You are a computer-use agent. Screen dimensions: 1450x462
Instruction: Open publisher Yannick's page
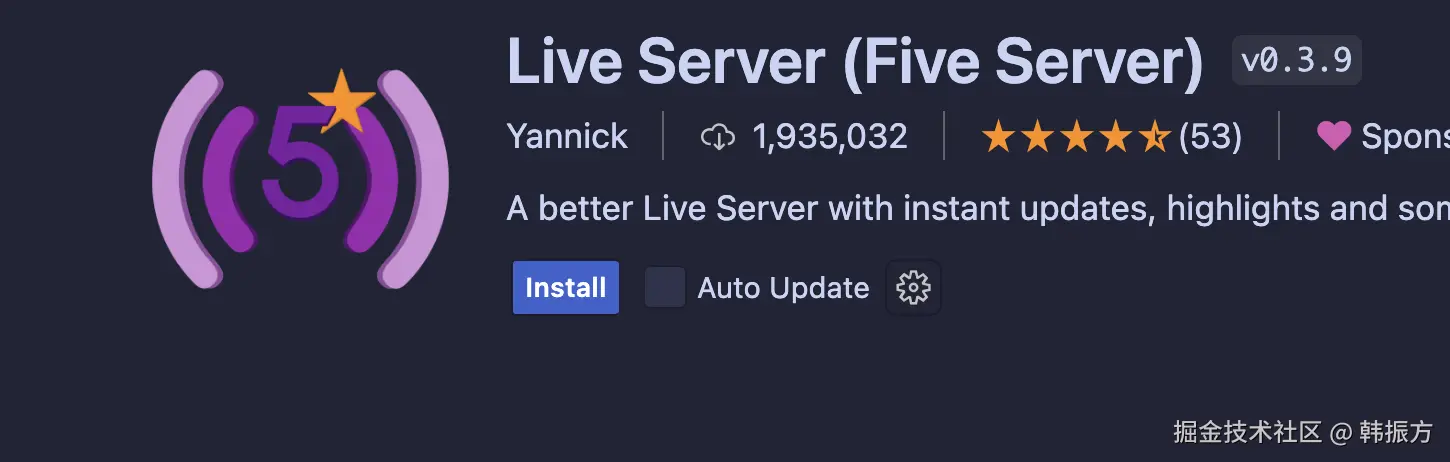567,136
